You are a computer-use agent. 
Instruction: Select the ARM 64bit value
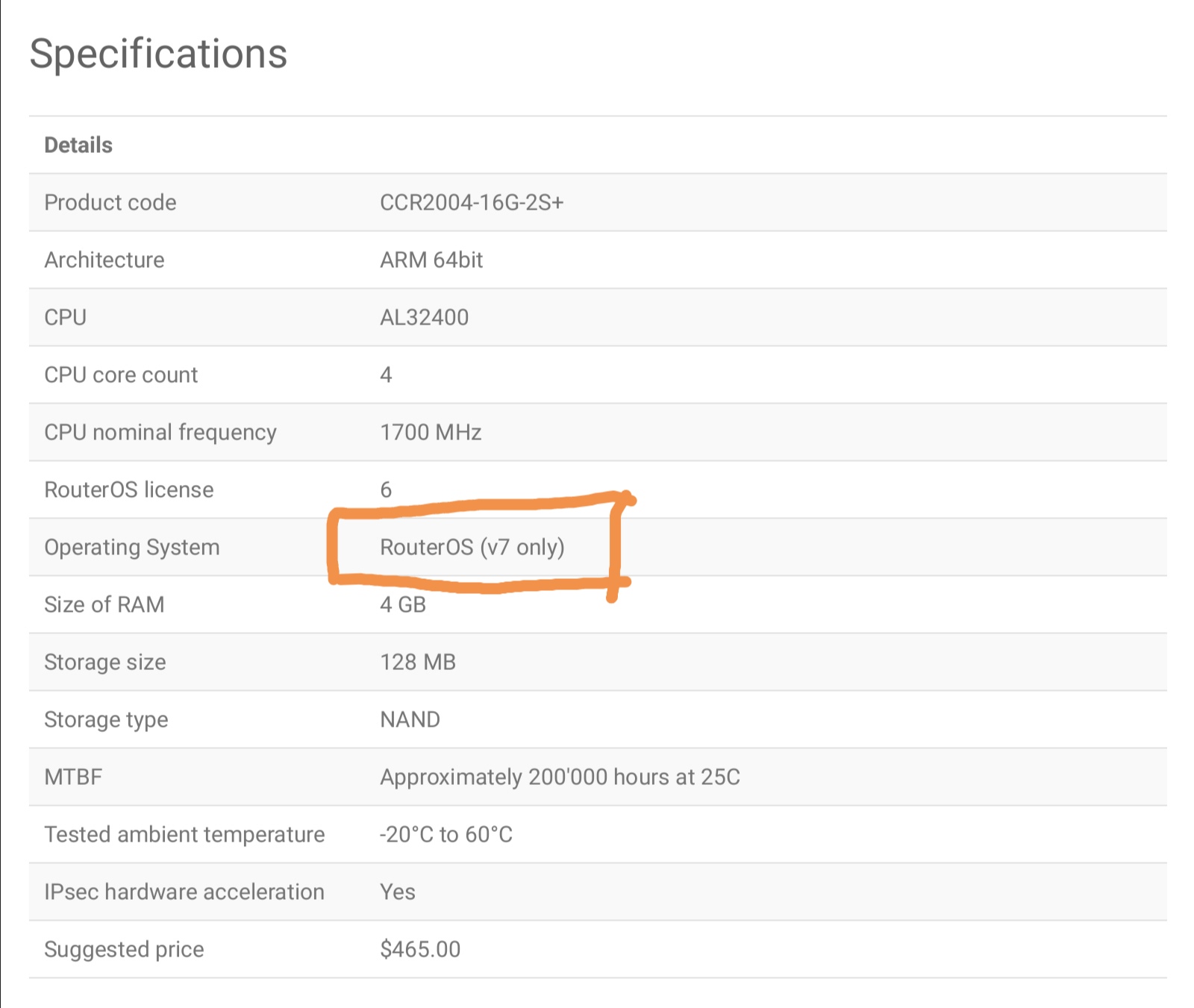tap(431, 260)
